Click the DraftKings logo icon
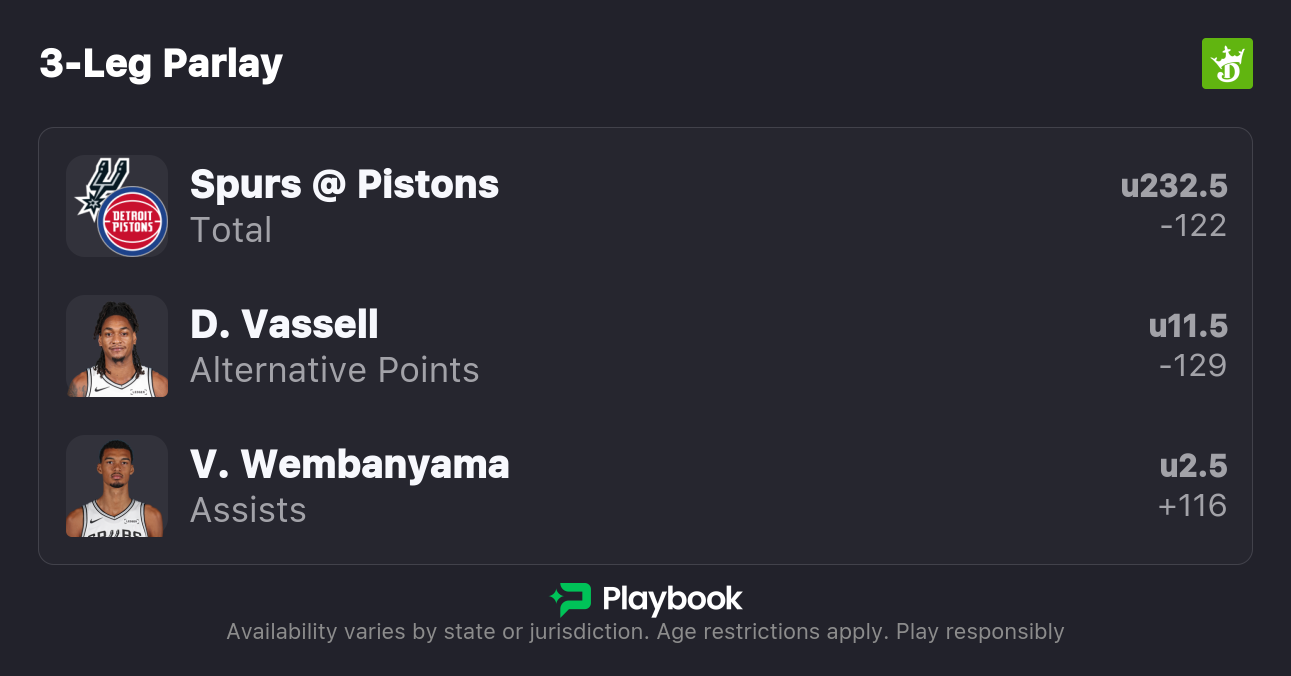 [1226, 64]
